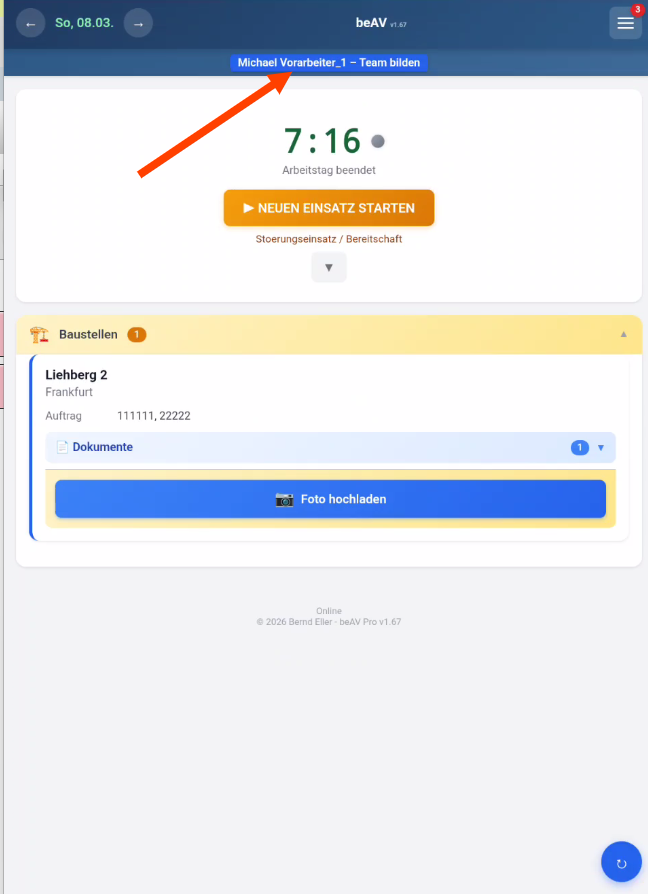Screen dimensions: 648x894
Task: Click the camera icon on Foto hochladen
Action: pyautogui.click(x=284, y=499)
